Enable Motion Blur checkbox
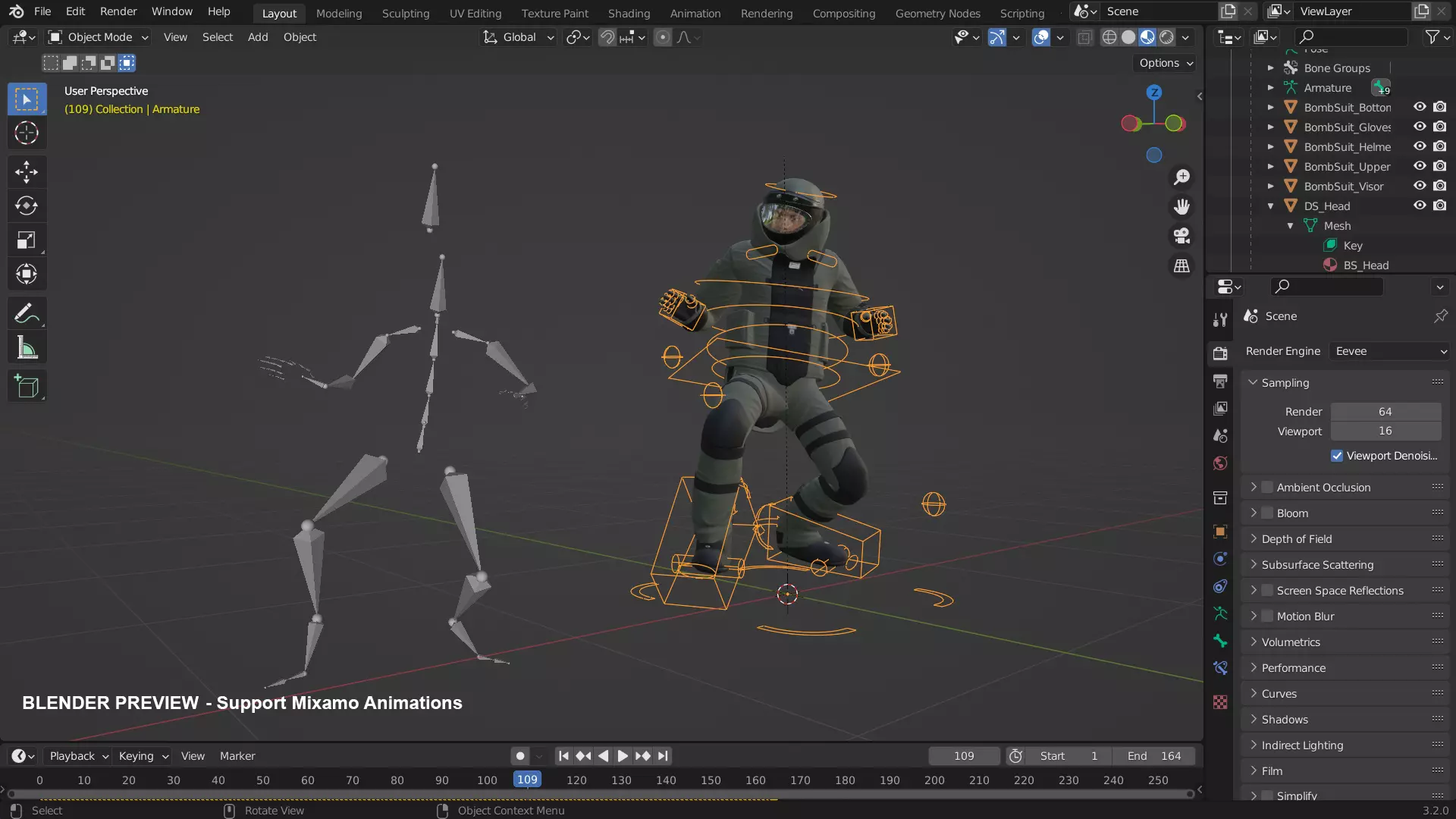The image size is (1456, 819). [1267, 617]
